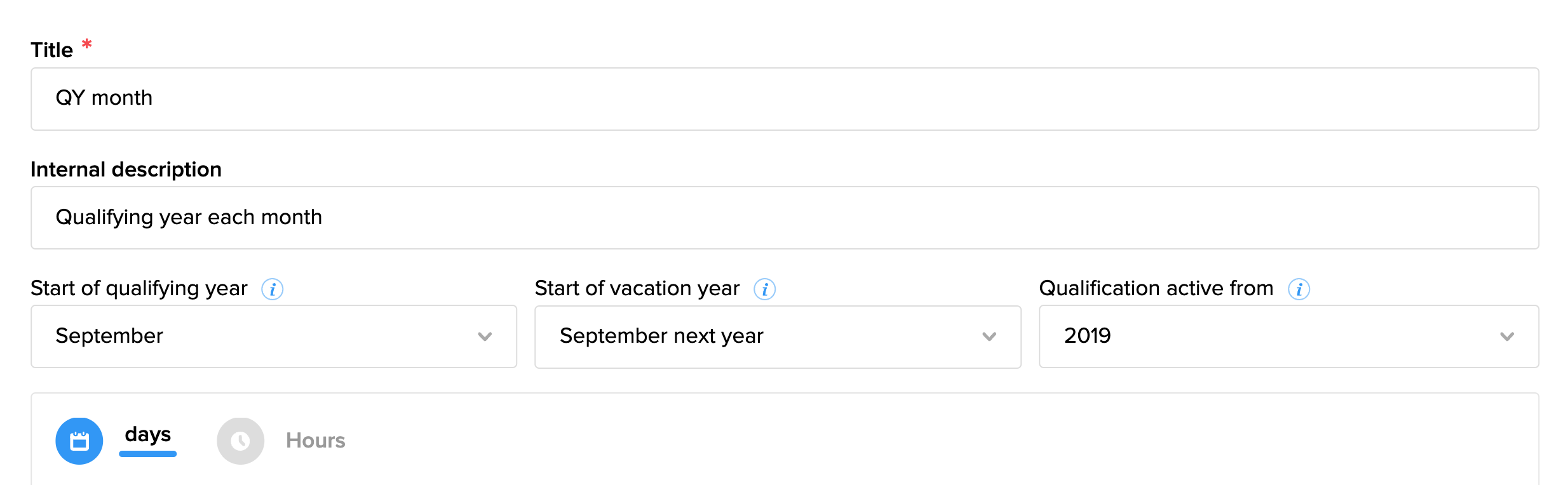Click into the Internal description text field
1568x485 pixels.
point(785,218)
